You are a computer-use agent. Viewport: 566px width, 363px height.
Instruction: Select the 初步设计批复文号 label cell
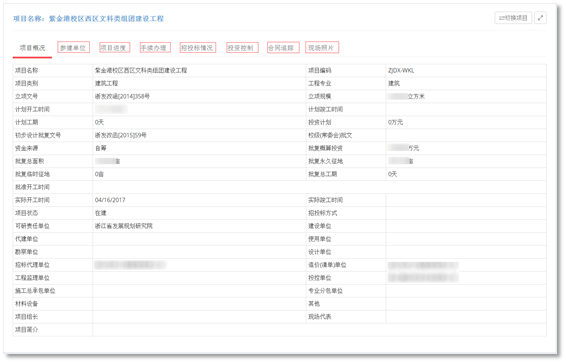click(53, 135)
